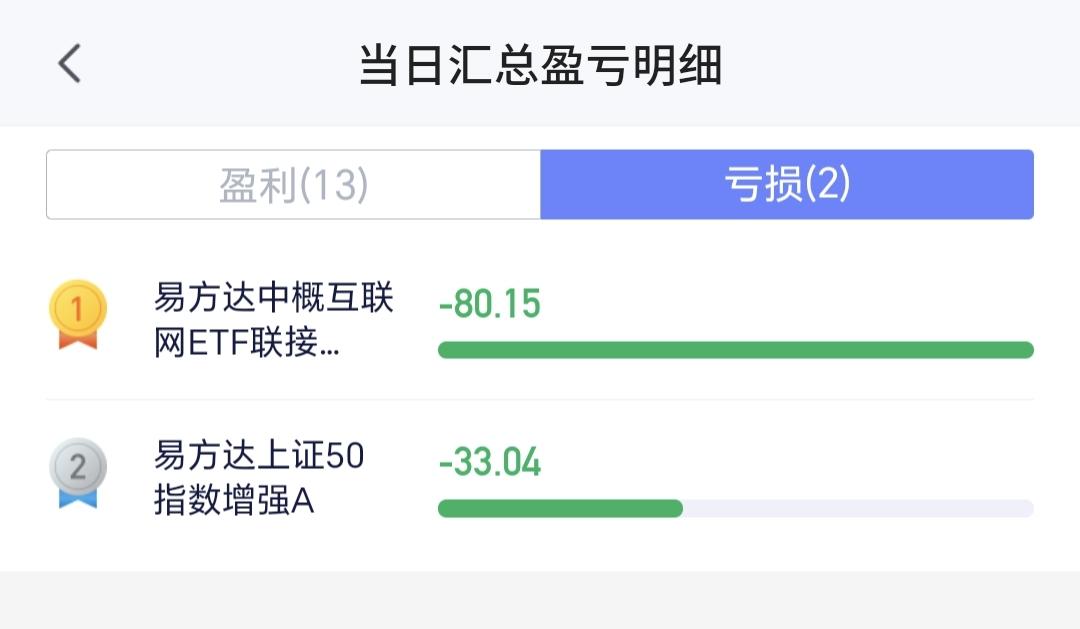Viewport: 1080px width, 629px height.
Task: Click the gold rank 1 medal icon
Action: click(77, 308)
